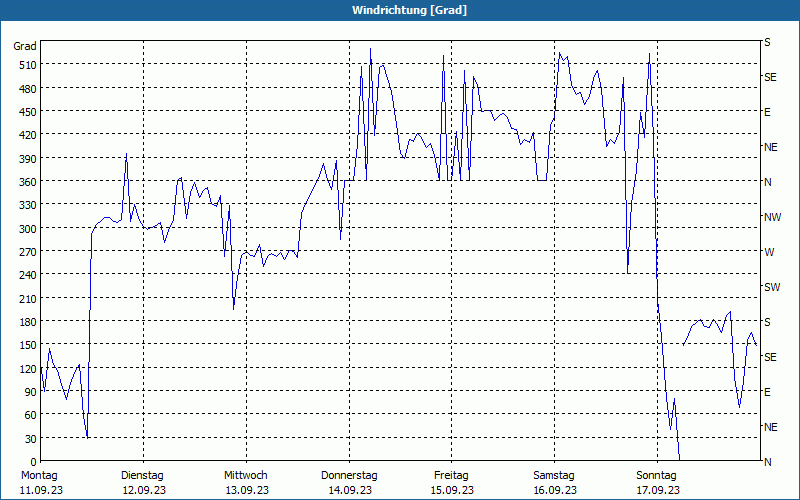The width and height of the screenshot is (800, 500).
Task: Click the 360 value on degree axis
Action: click(28, 182)
